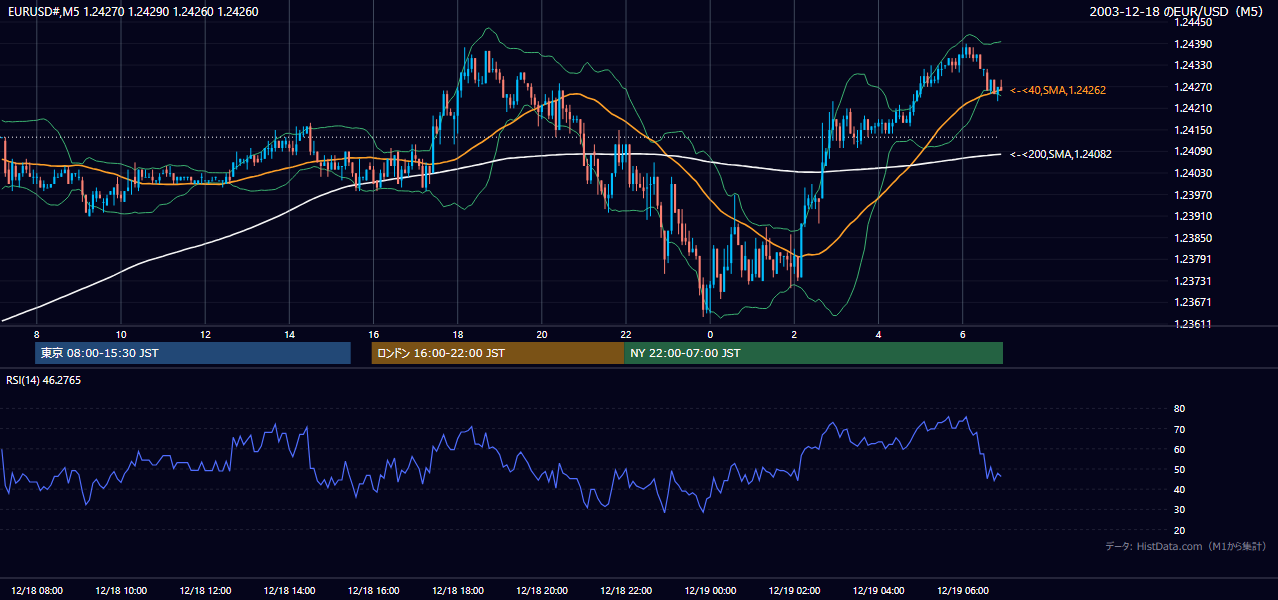
Task: Click hour tick 20 under price chart
Action: (541, 334)
